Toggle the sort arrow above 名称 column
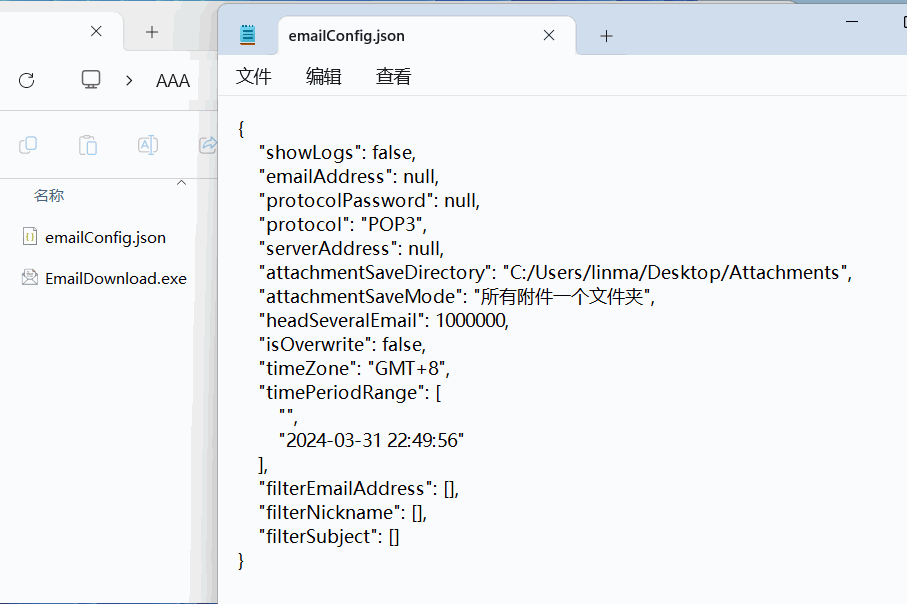Viewport: 907px width, 604px height. coord(181,183)
